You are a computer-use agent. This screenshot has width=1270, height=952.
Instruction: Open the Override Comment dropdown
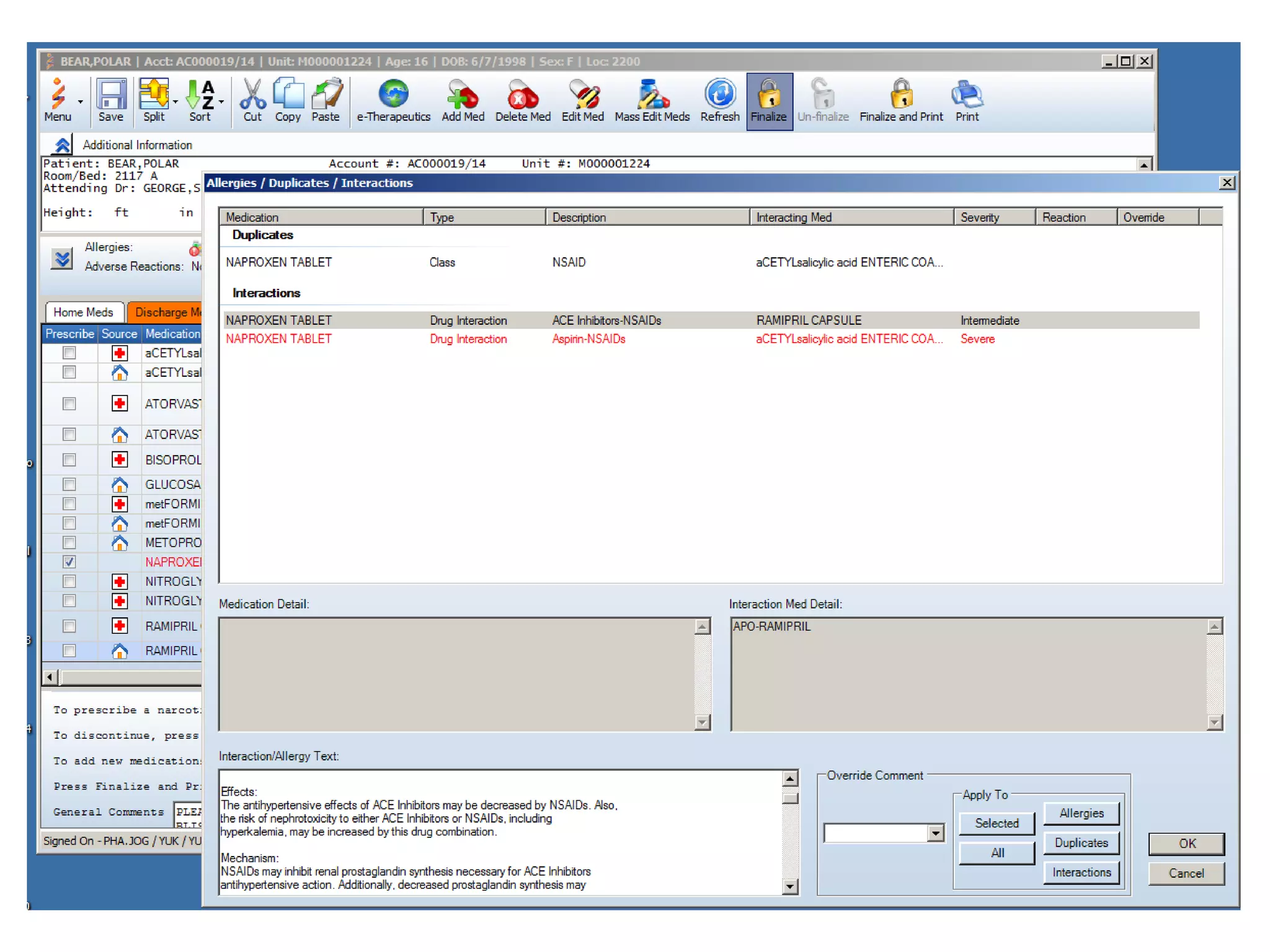(x=935, y=834)
